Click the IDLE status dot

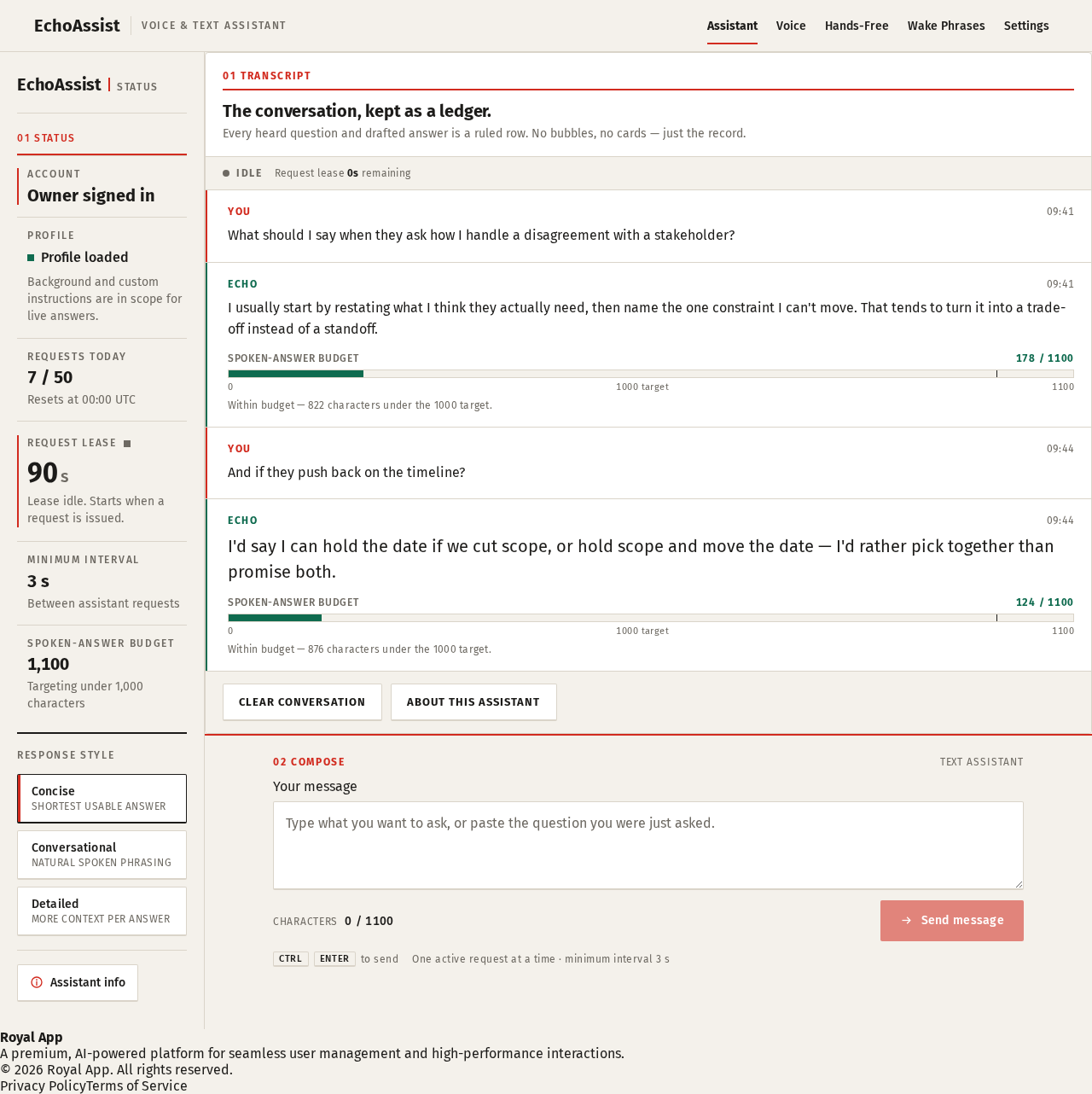[226, 173]
